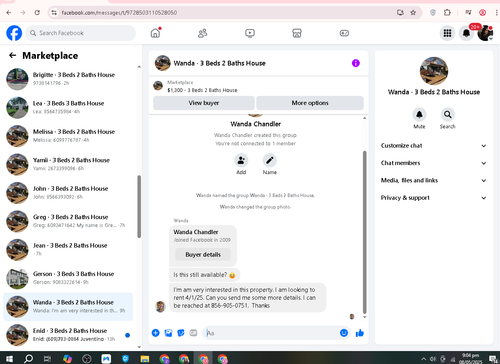Expand Media, files and links section

point(434,180)
